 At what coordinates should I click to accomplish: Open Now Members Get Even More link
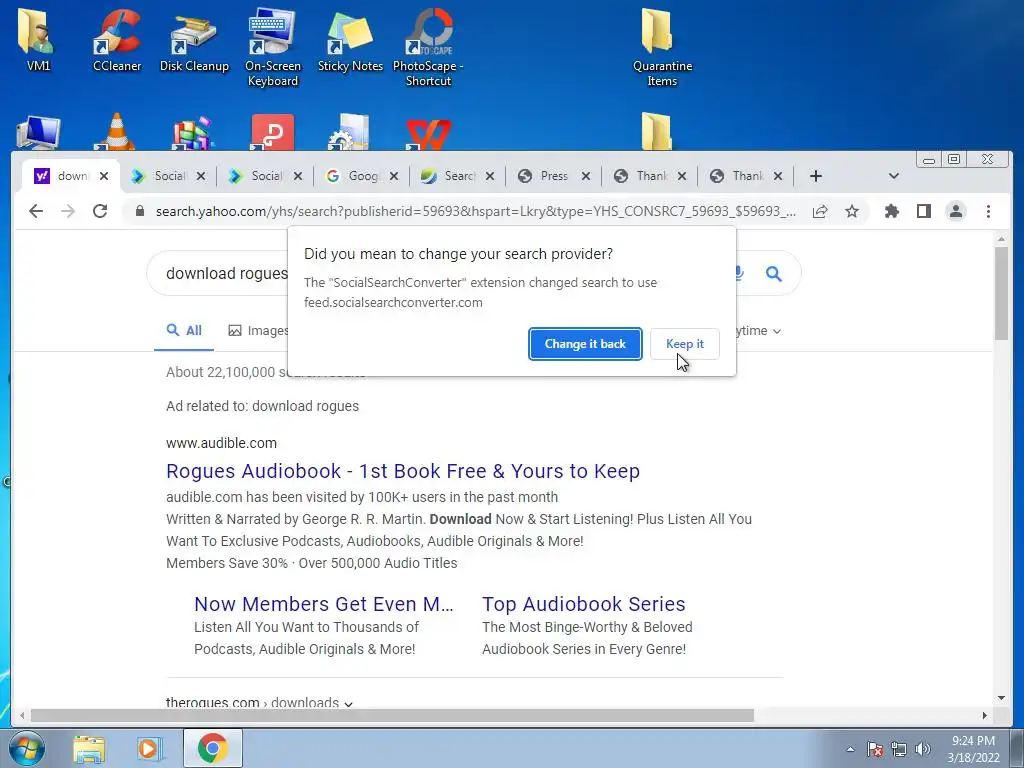tap(323, 604)
